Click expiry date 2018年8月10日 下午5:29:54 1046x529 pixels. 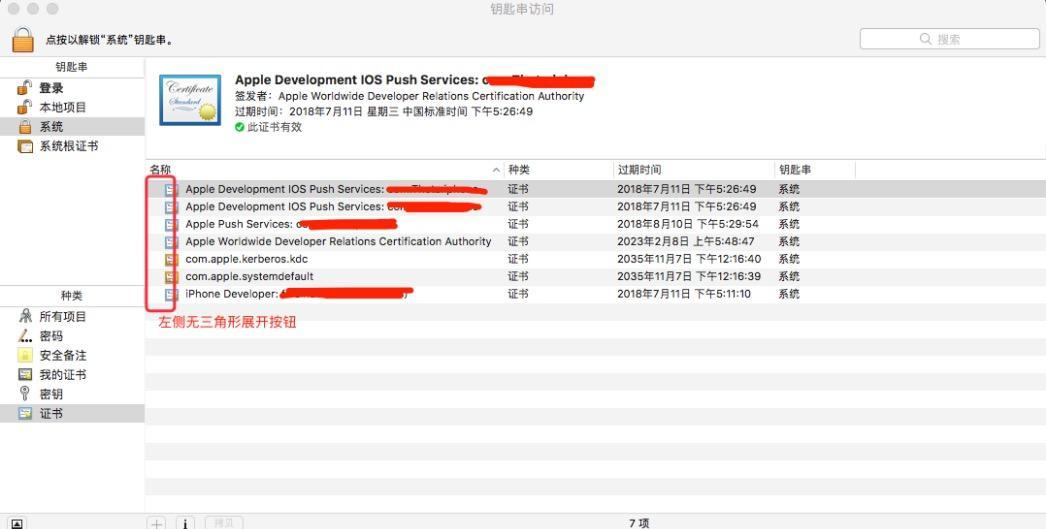click(x=688, y=224)
